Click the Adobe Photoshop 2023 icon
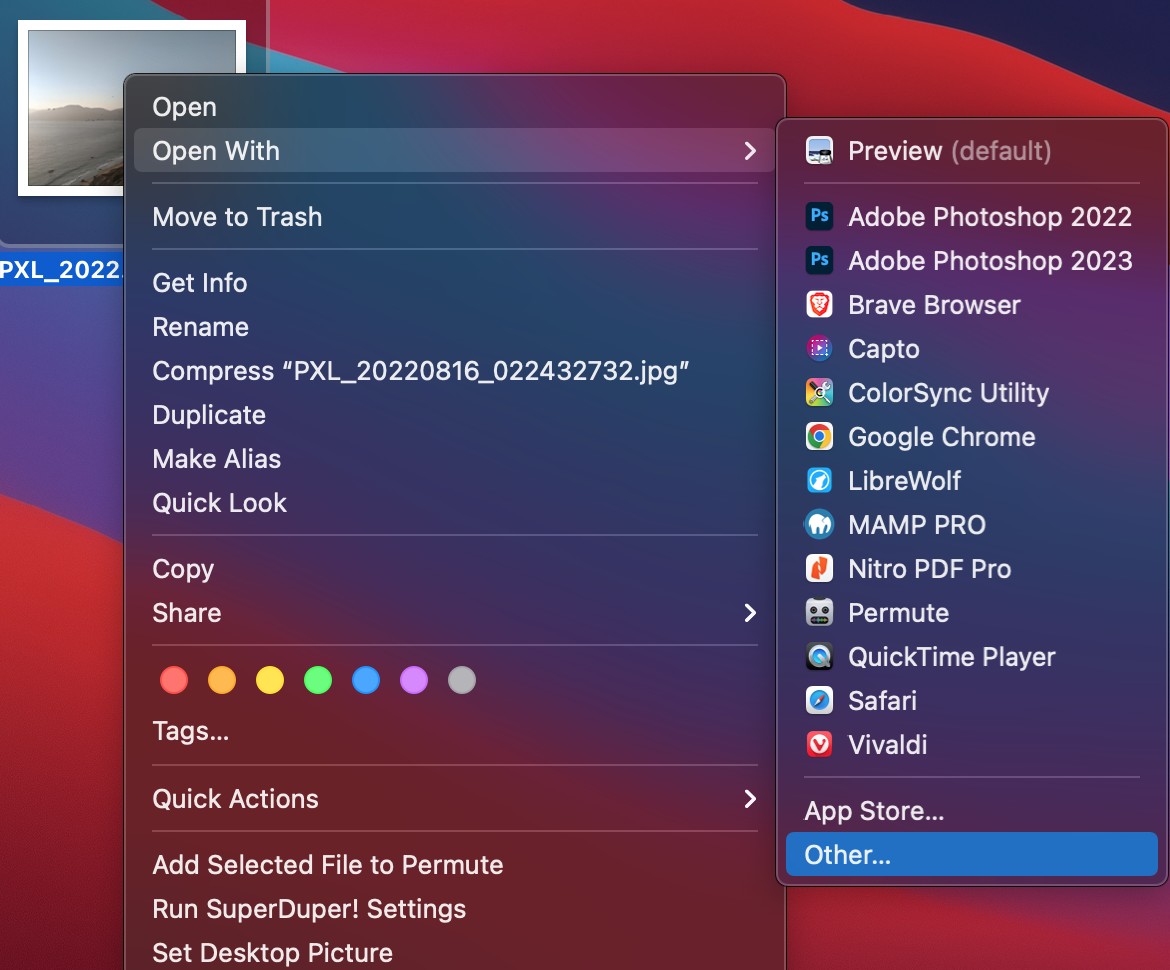Image resolution: width=1170 pixels, height=970 pixels. click(819, 260)
